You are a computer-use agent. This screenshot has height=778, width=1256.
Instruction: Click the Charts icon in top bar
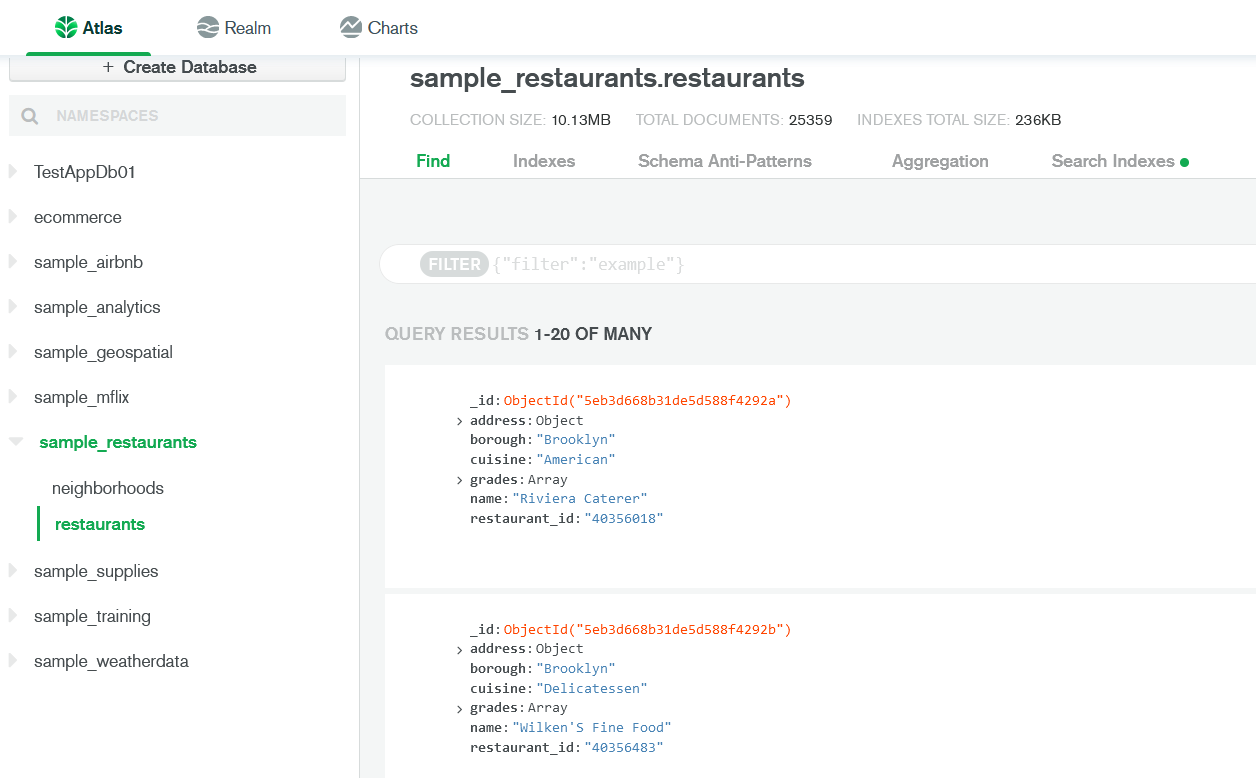pyautogui.click(x=351, y=27)
